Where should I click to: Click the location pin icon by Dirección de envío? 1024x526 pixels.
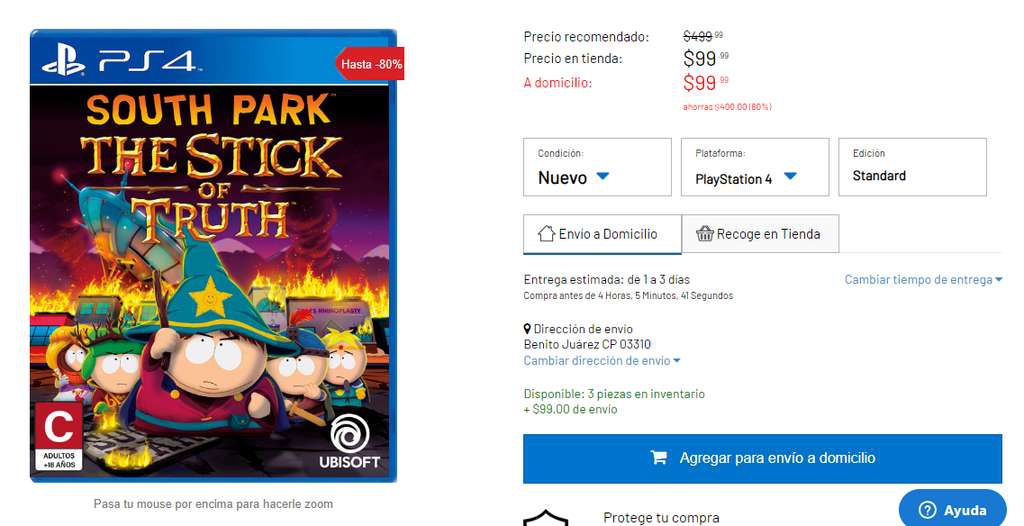pyautogui.click(x=527, y=329)
